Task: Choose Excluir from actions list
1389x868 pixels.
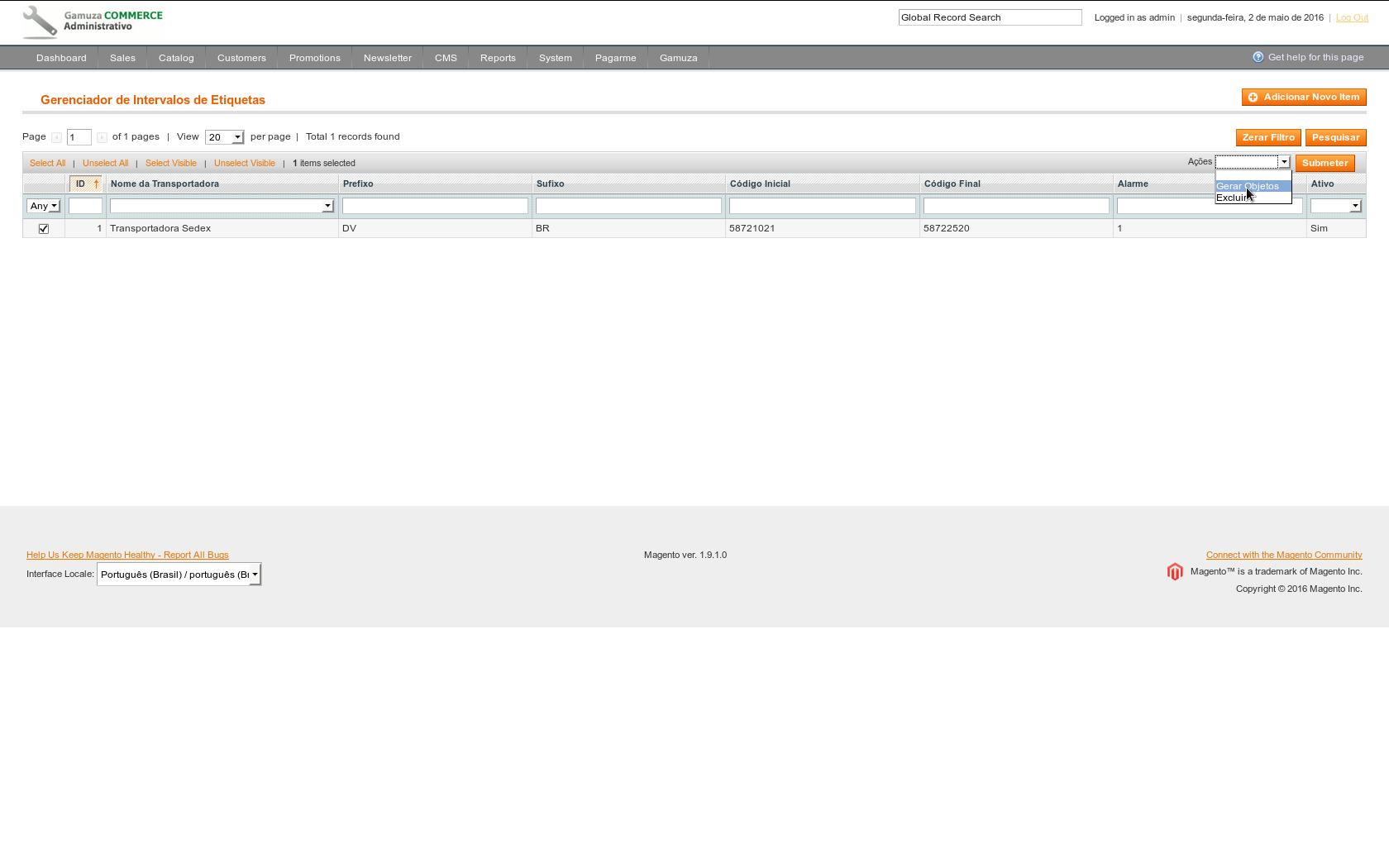Action: coord(1253,198)
